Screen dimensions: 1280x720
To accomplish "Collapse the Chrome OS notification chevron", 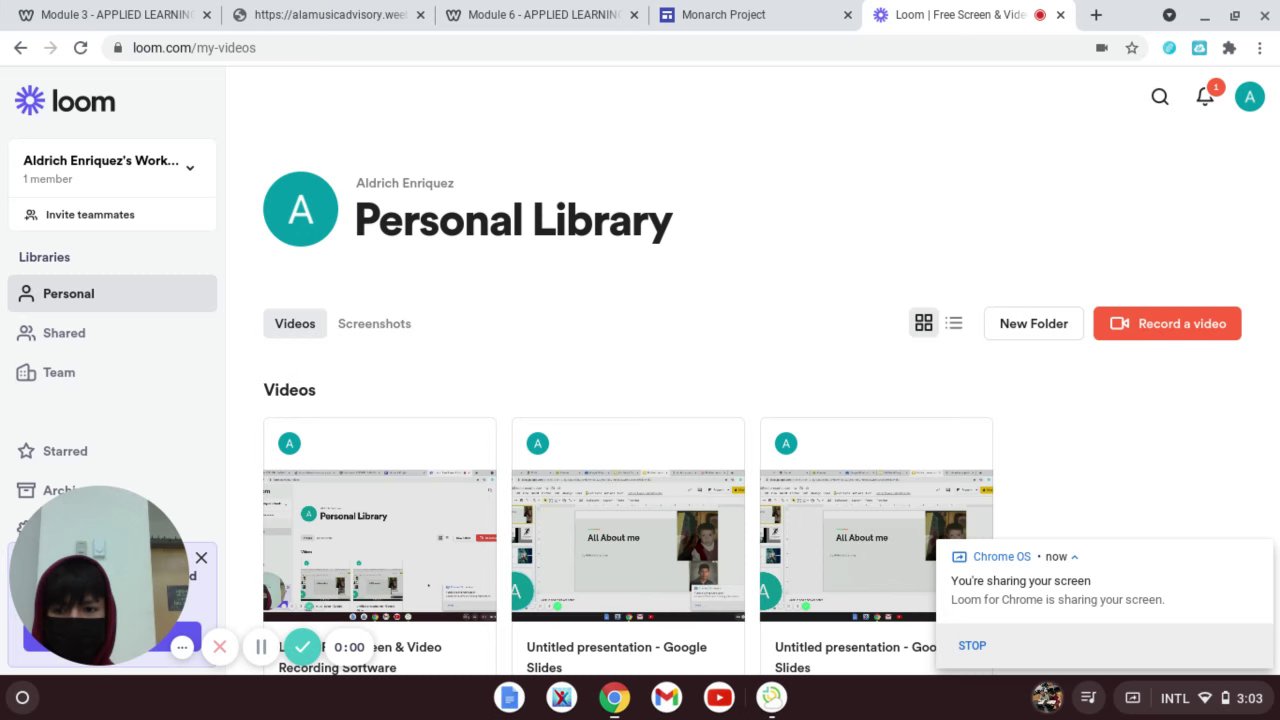I will (1075, 557).
